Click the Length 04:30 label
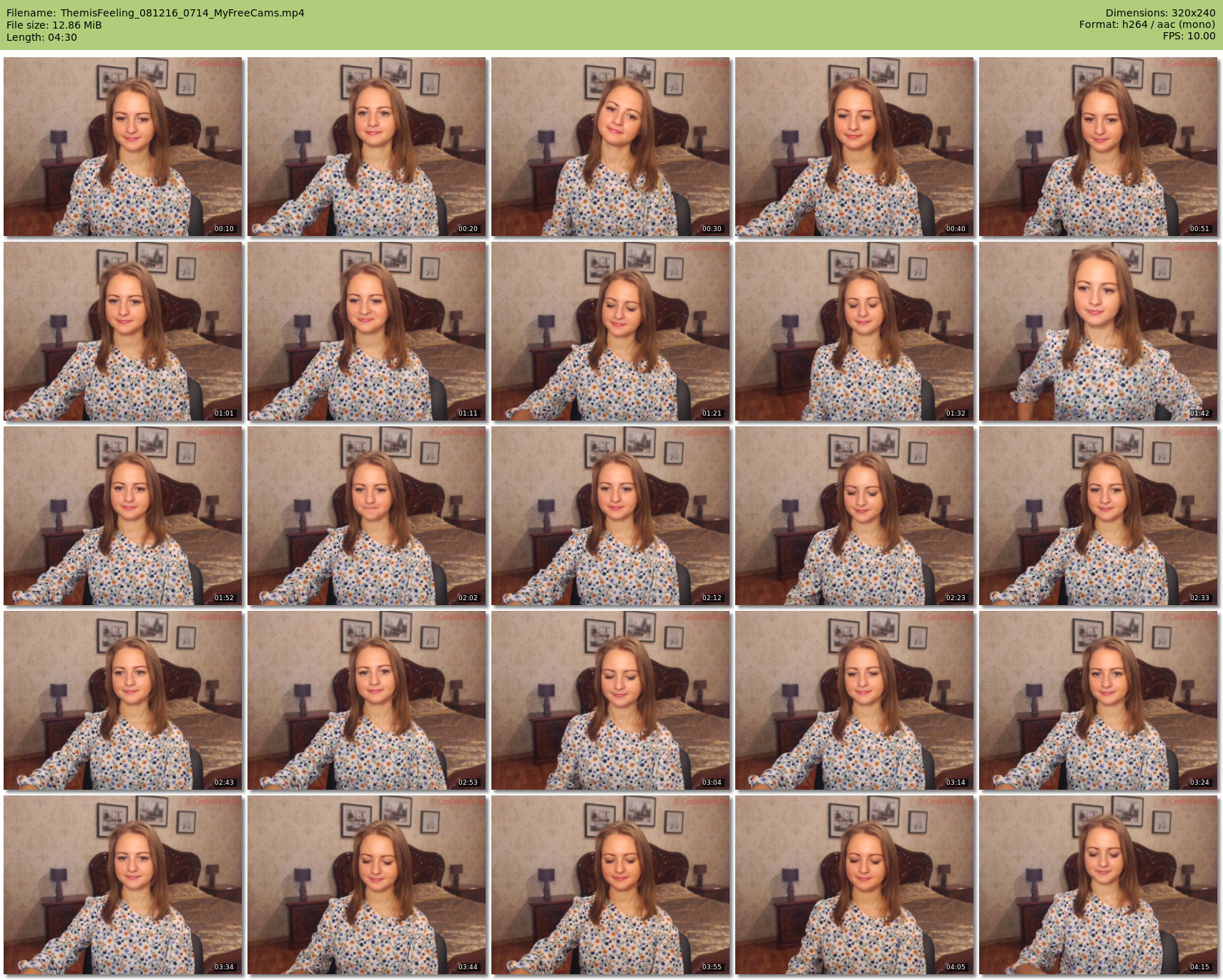1223x980 pixels. coord(41,37)
